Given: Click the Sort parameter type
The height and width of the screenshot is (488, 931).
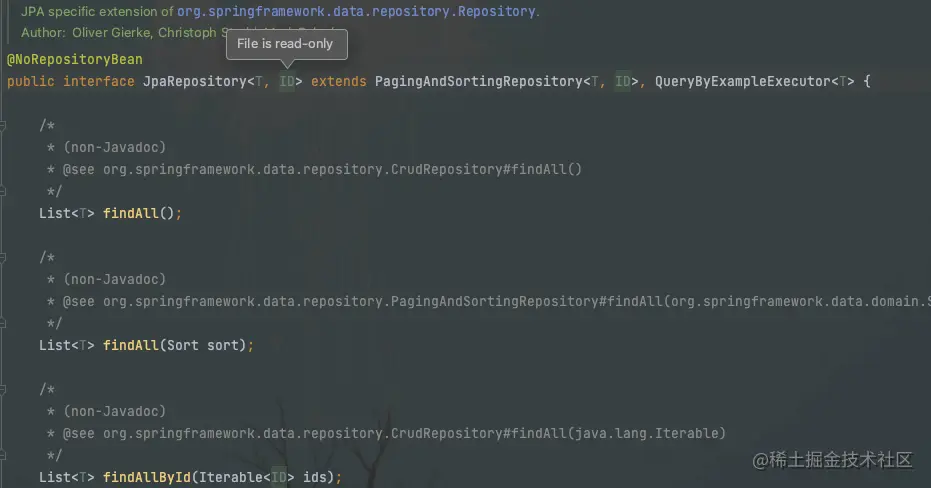Looking at the screenshot, I should [x=183, y=345].
